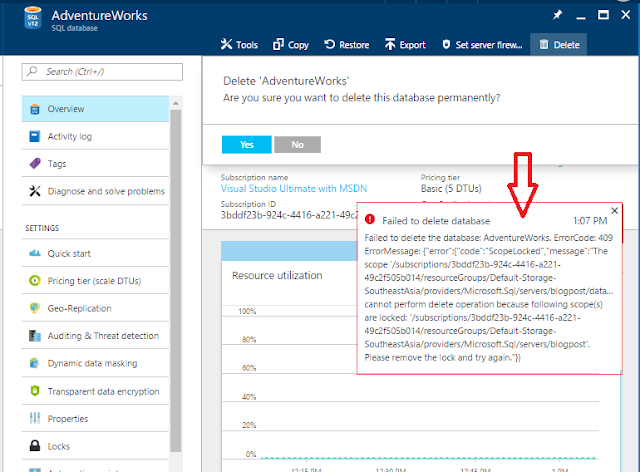640x472 pixels.
Task: Open Diagnose and solve problems
Action: tap(95, 191)
